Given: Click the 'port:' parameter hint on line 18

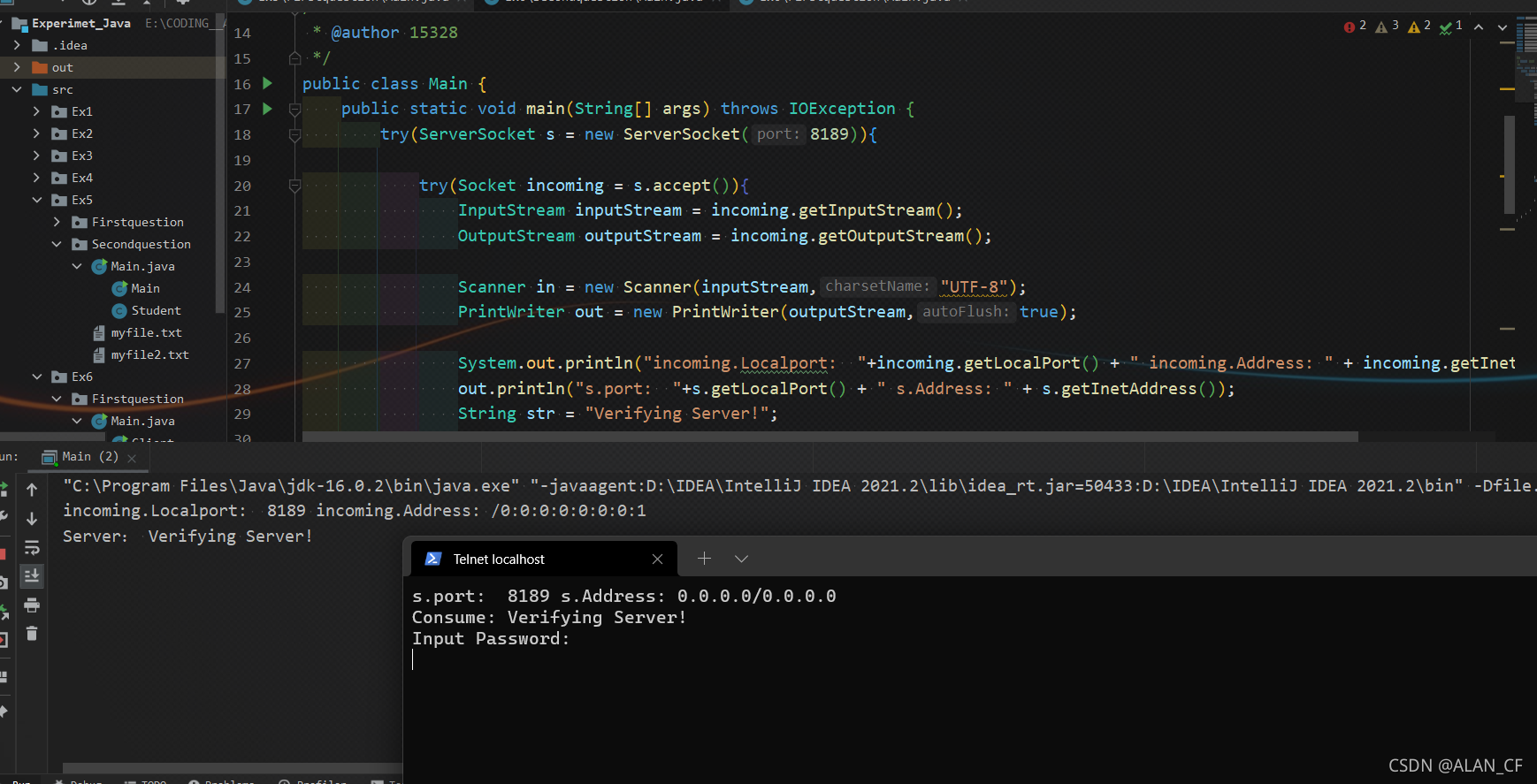Looking at the screenshot, I should pyautogui.click(x=777, y=134).
